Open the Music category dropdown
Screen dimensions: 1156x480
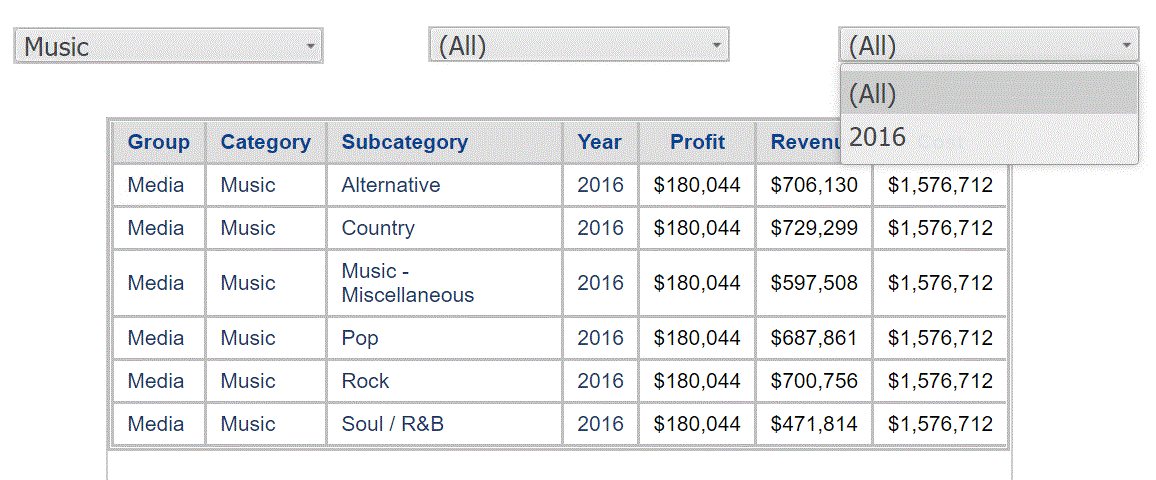coord(168,46)
